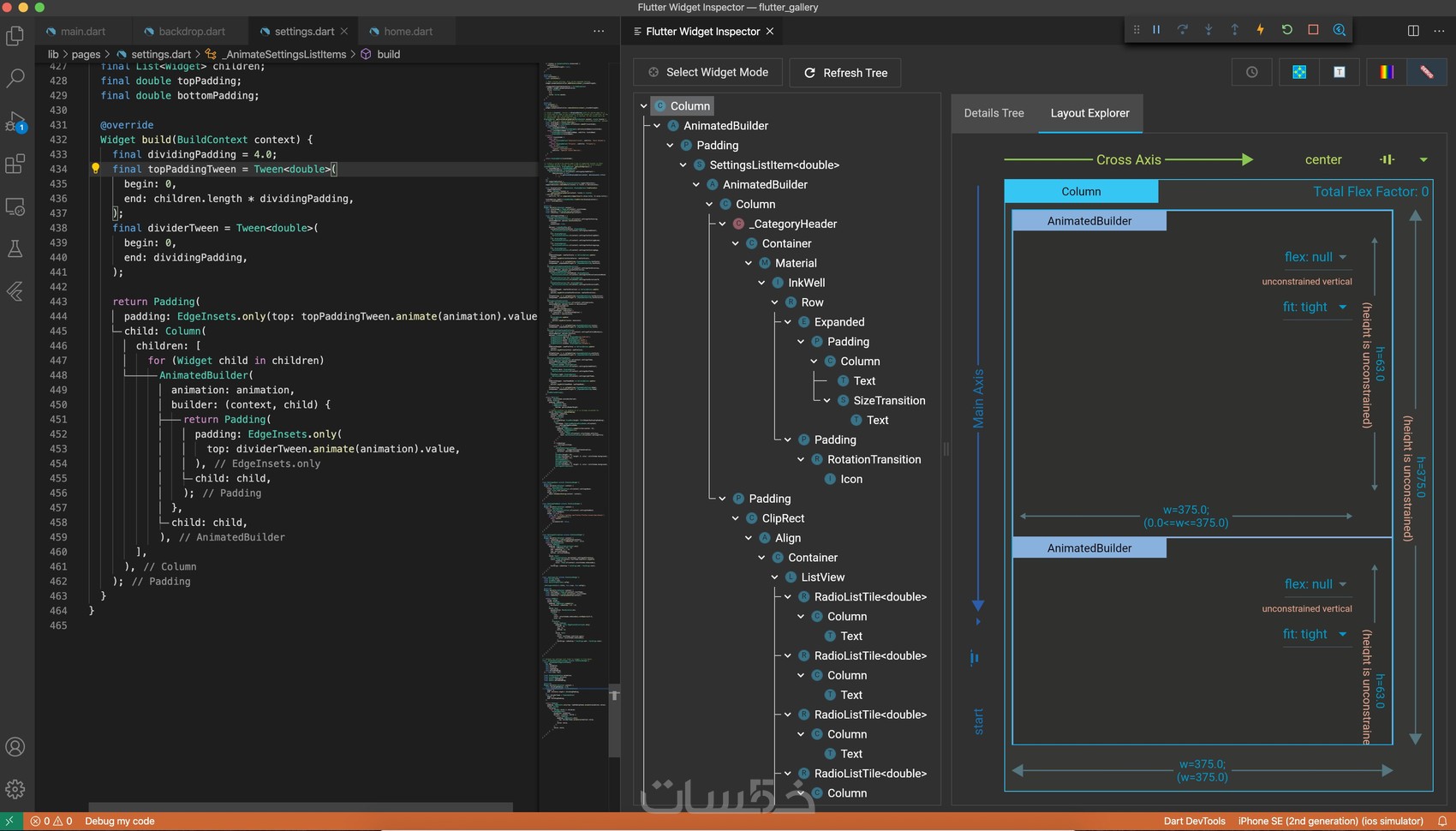1456x831 pixels.
Task: Toggle Debug Banner button
Action: (1427, 72)
